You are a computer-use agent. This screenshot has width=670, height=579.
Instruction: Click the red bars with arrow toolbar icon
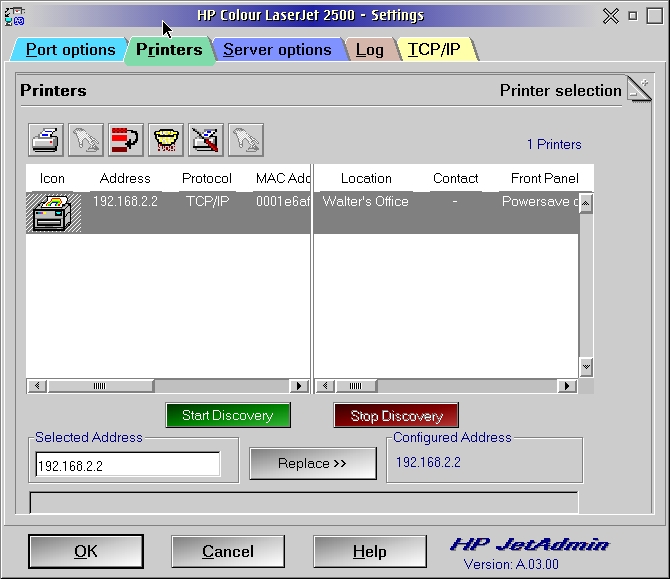[x=126, y=140]
